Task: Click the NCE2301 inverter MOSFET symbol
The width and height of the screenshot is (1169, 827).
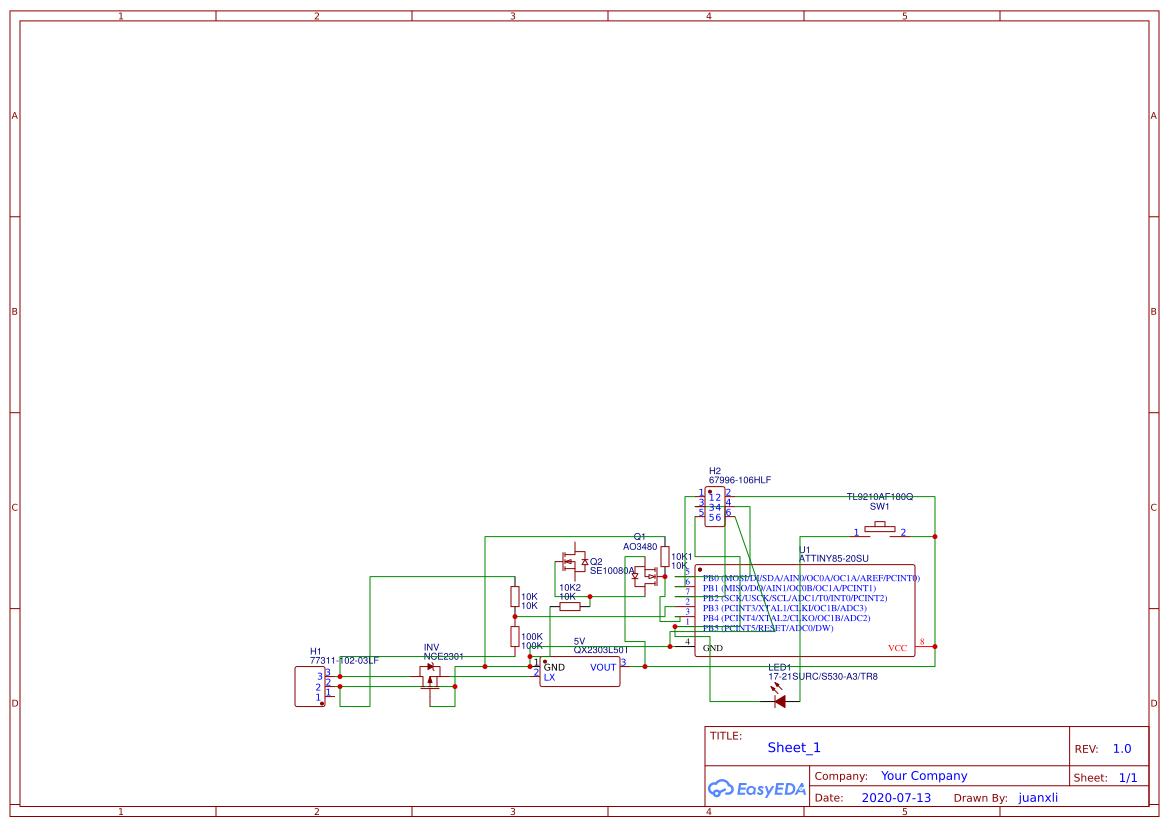Action: coord(430,676)
